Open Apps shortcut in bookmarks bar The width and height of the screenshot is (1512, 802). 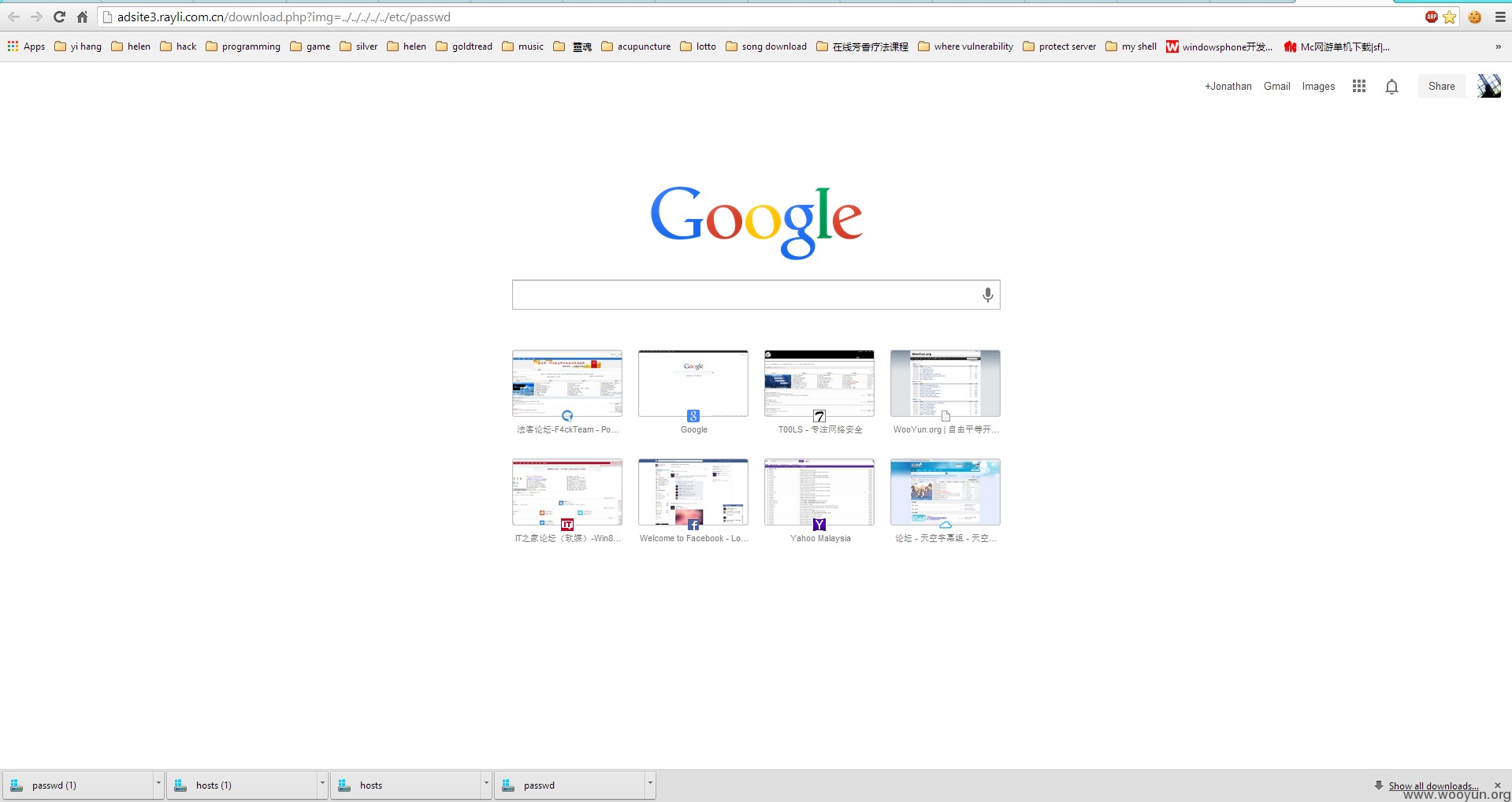point(27,46)
